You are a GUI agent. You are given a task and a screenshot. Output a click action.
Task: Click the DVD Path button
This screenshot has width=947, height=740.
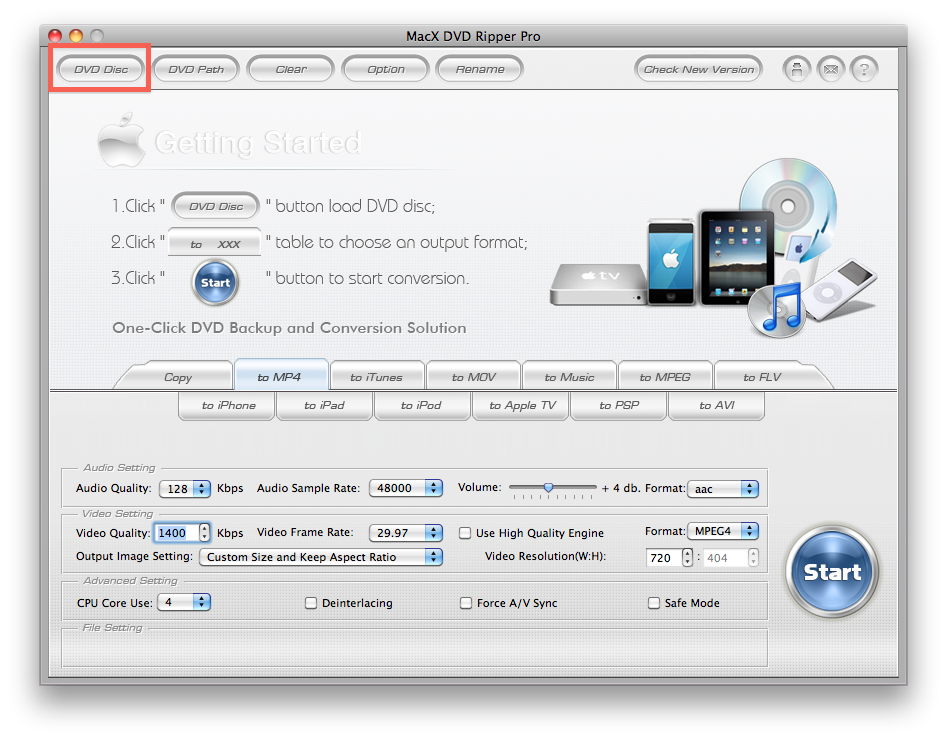click(196, 69)
